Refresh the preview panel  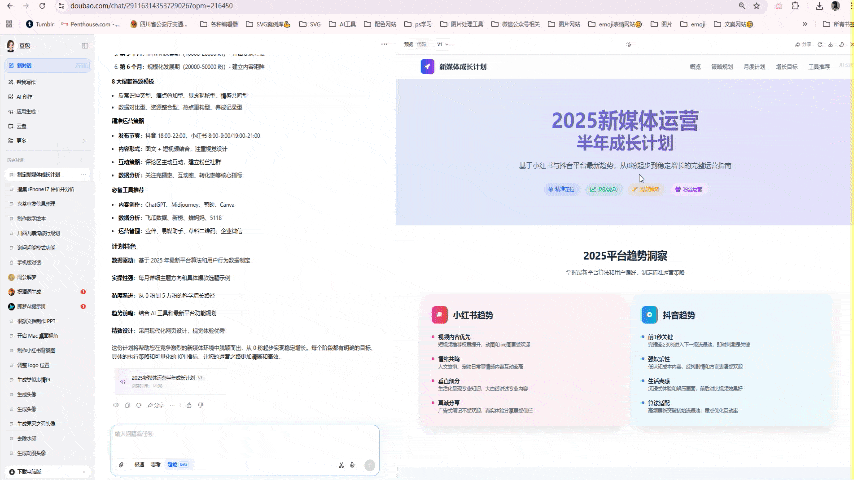(820, 45)
